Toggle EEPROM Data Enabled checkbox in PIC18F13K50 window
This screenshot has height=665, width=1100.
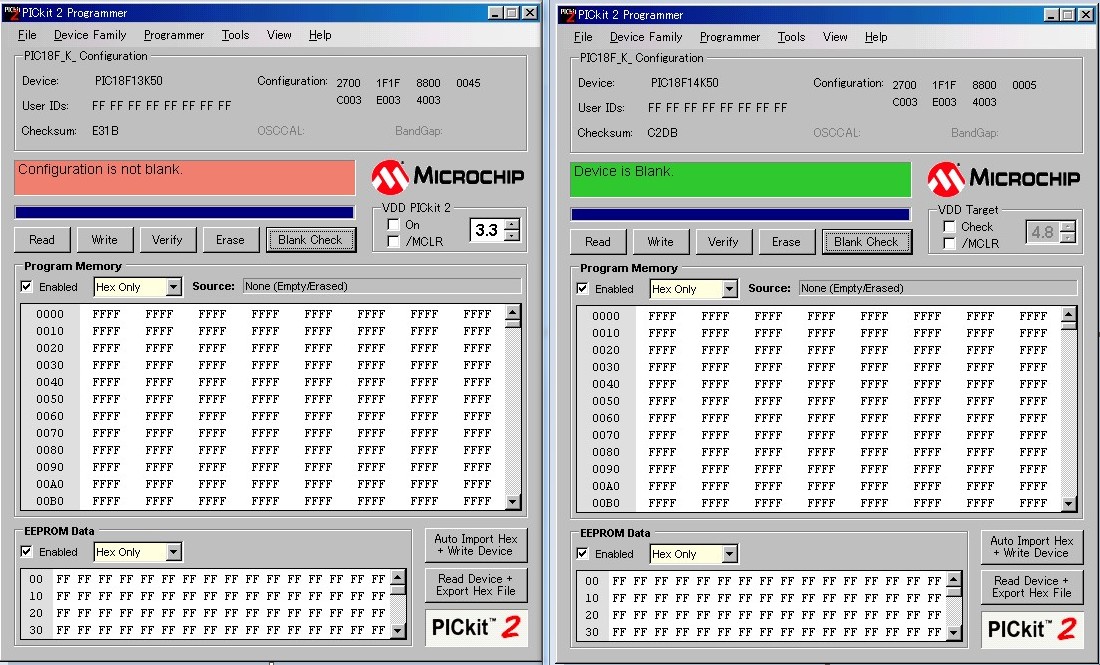coord(27,551)
